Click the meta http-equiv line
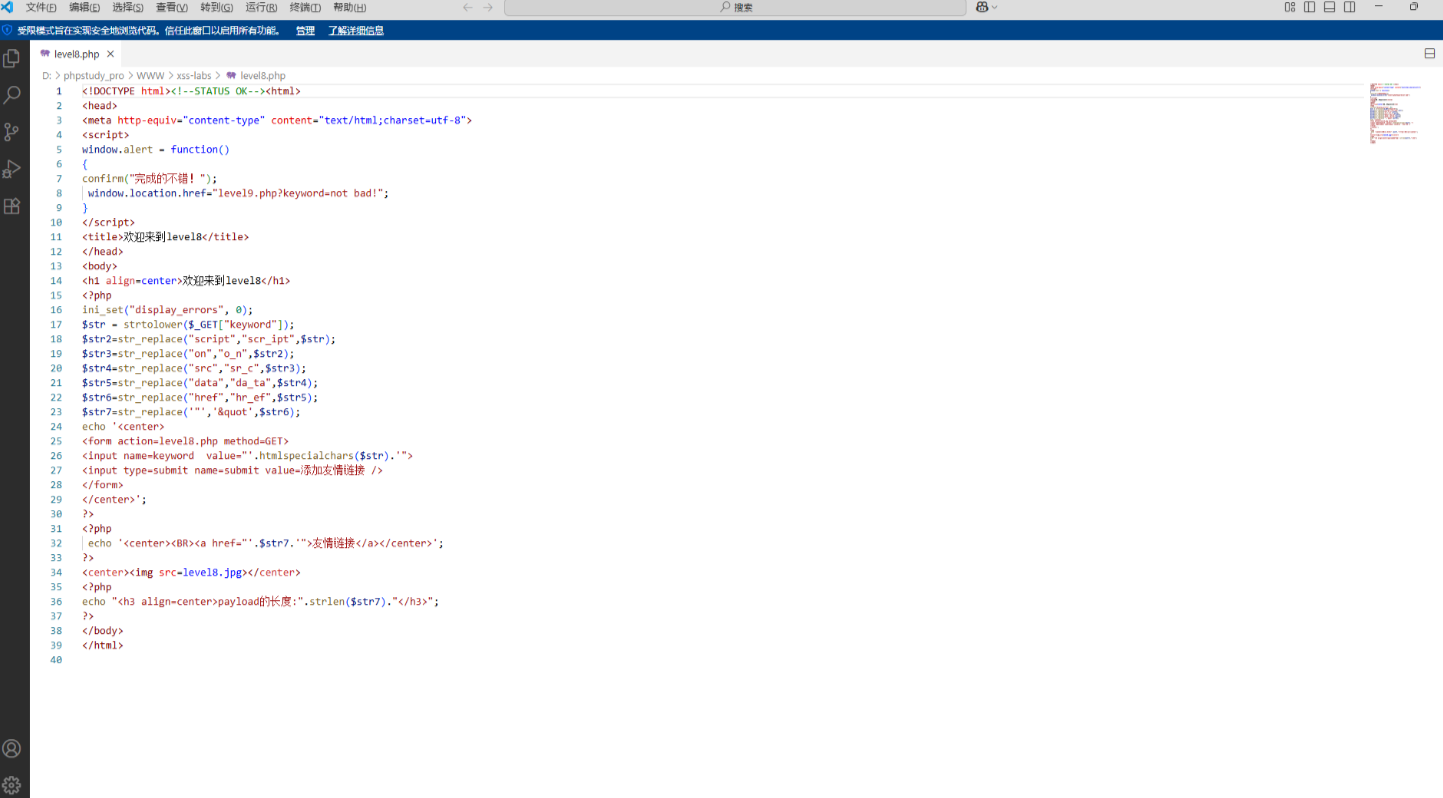Screen dimensions: 1443x798 click(x=277, y=120)
